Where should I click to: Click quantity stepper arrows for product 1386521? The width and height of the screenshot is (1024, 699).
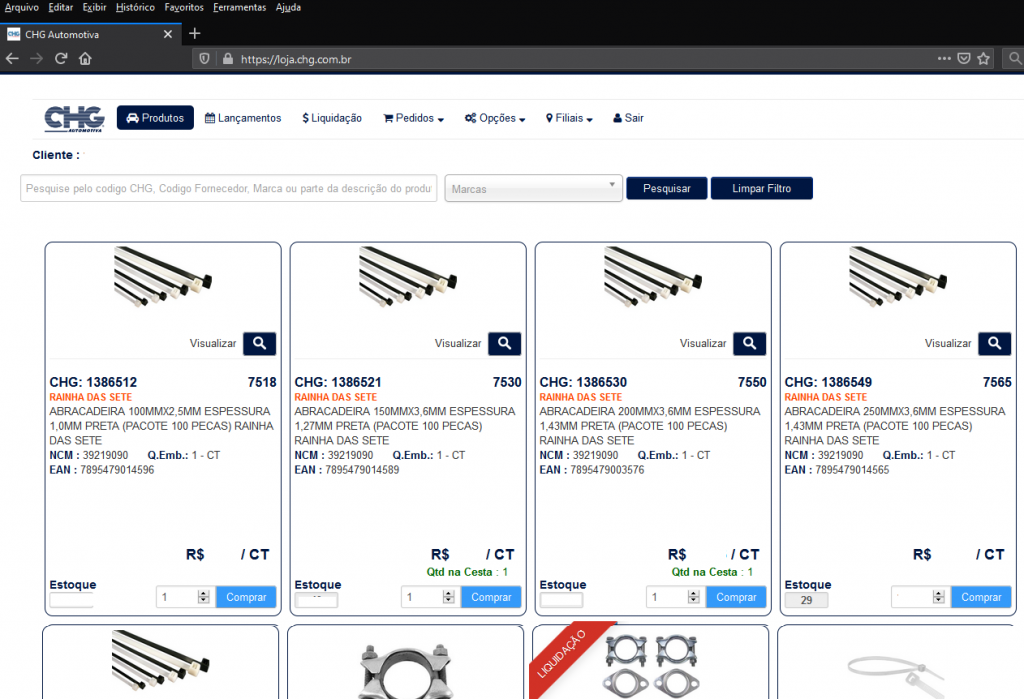tap(449, 597)
